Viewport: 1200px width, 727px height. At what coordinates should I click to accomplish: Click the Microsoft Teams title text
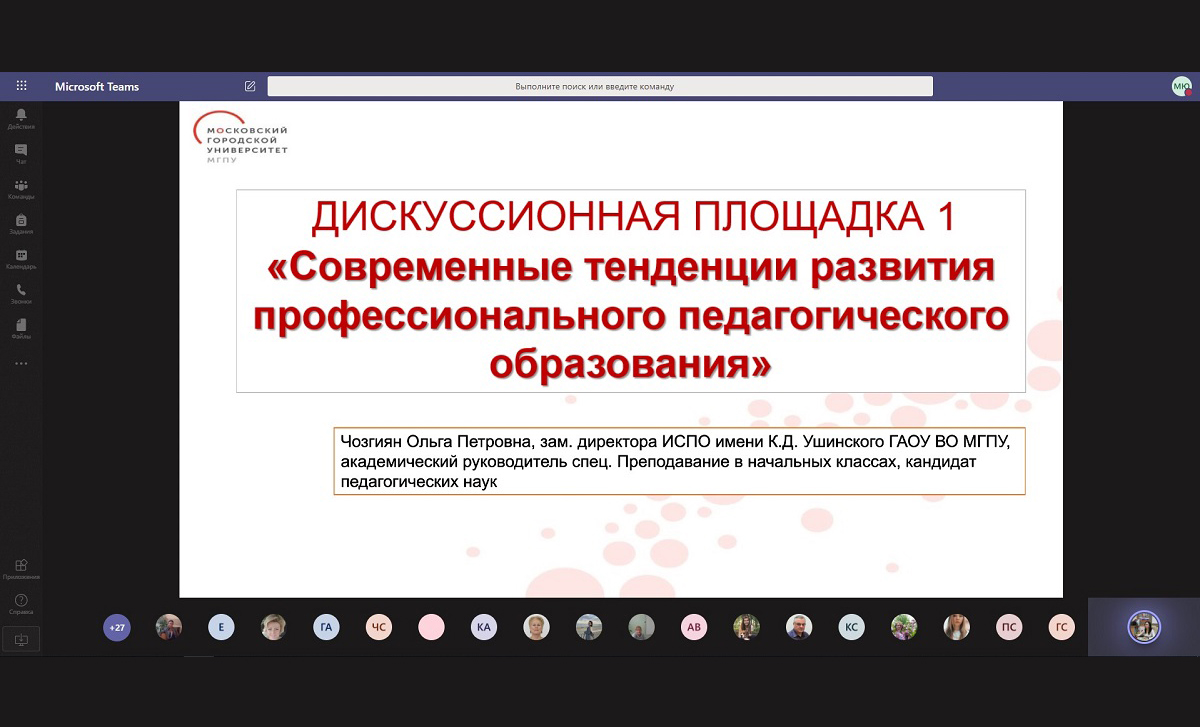97,86
